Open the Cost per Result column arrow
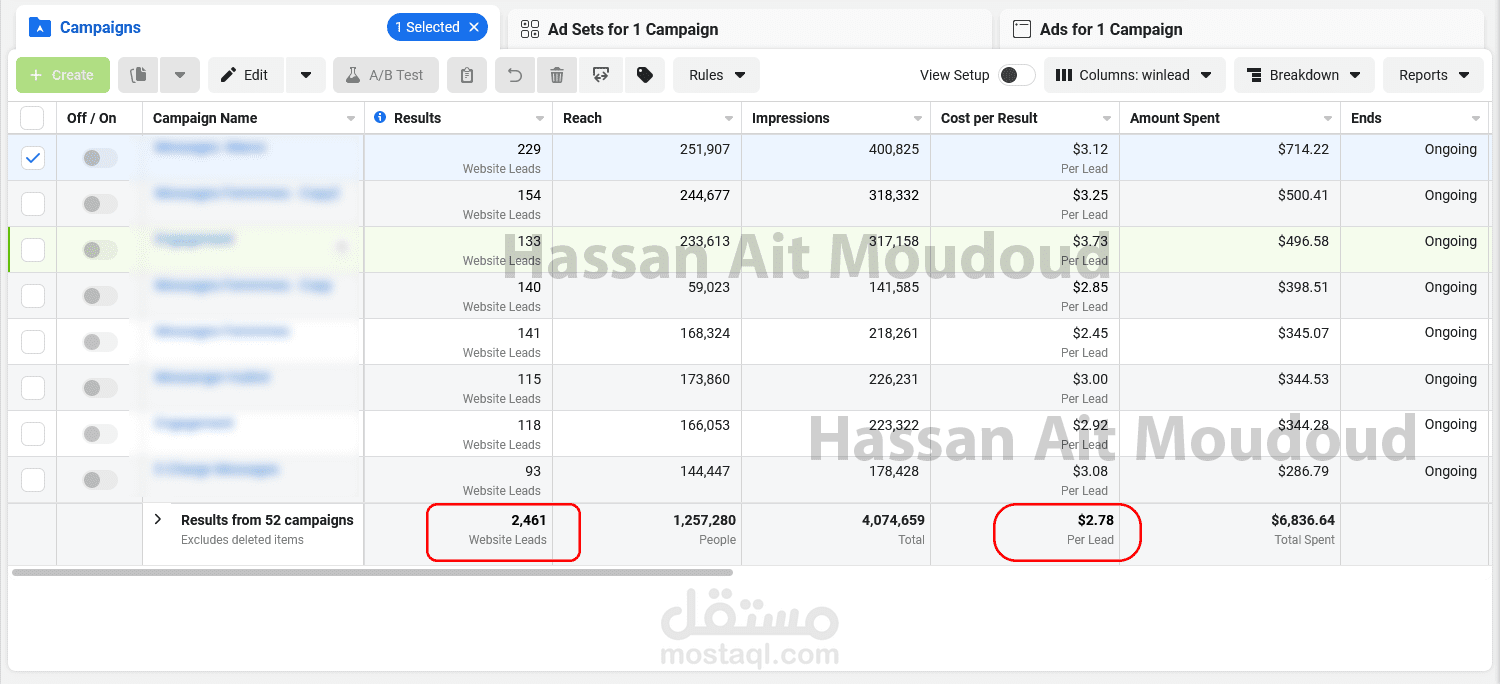The height and width of the screenshot is (684, 1500). click(1107, 119)
